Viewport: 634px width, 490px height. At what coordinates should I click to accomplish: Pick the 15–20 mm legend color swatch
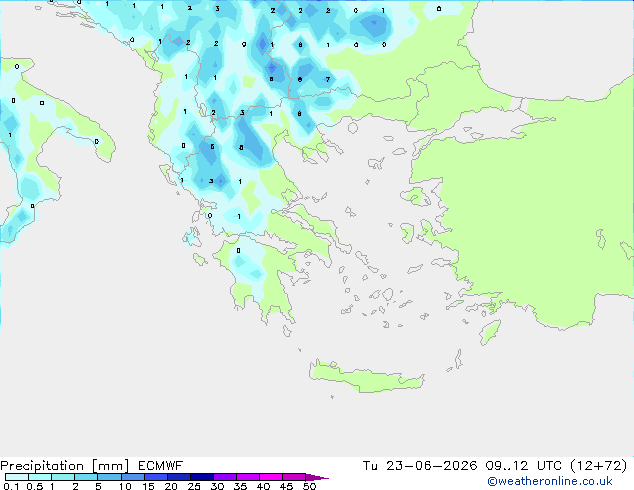coord(156,477)
